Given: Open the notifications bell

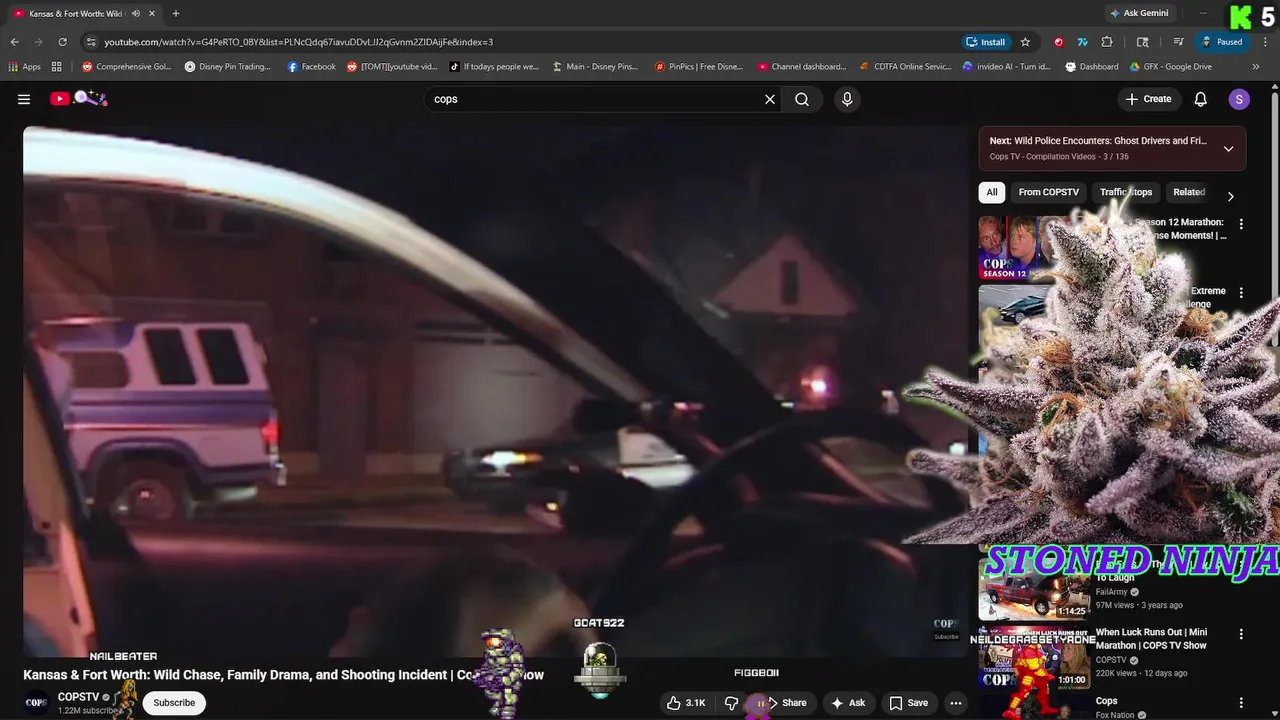Looking at the screenshot, I should 1201,99.
